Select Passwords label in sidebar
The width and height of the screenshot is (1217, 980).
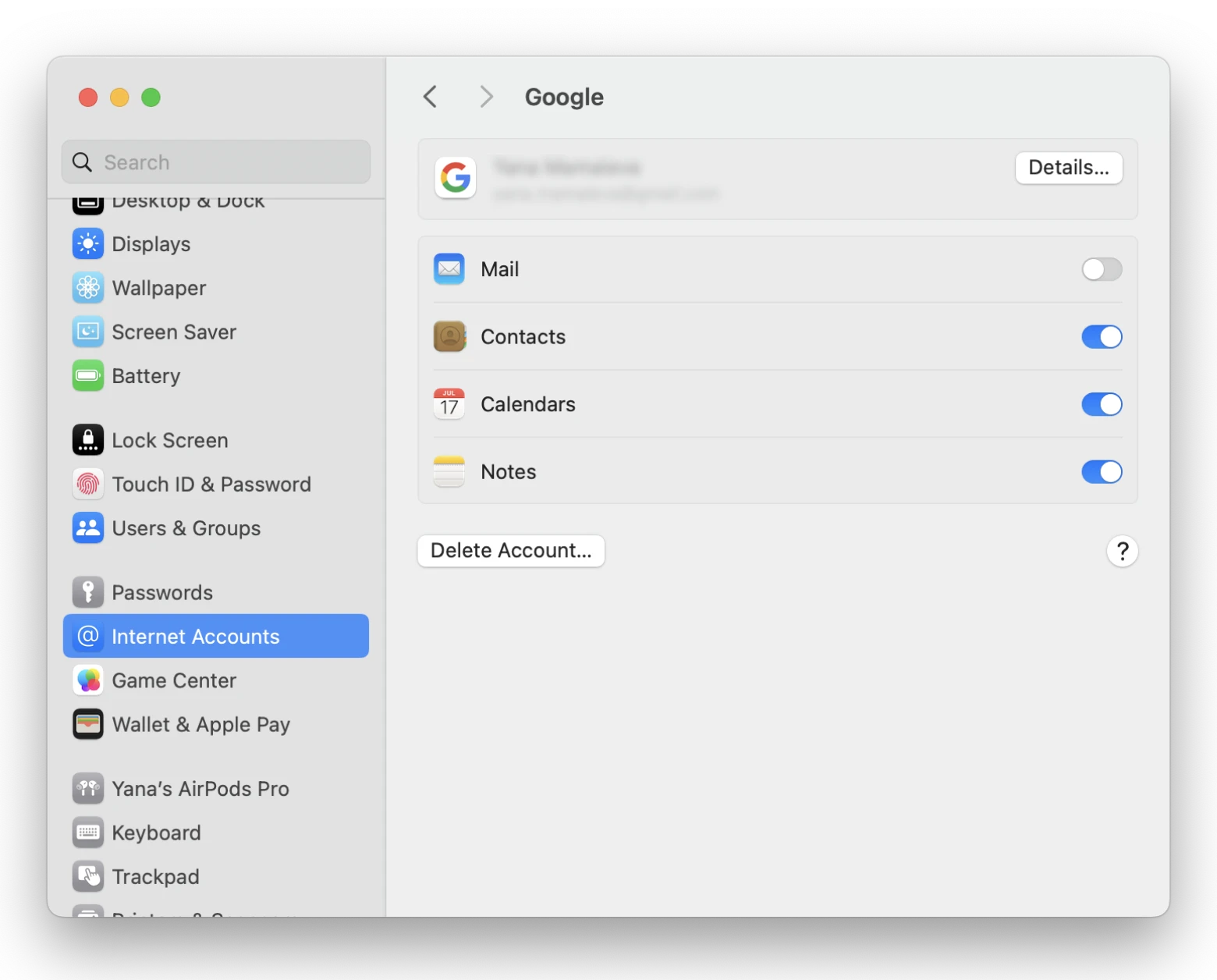tap(162, 592)
